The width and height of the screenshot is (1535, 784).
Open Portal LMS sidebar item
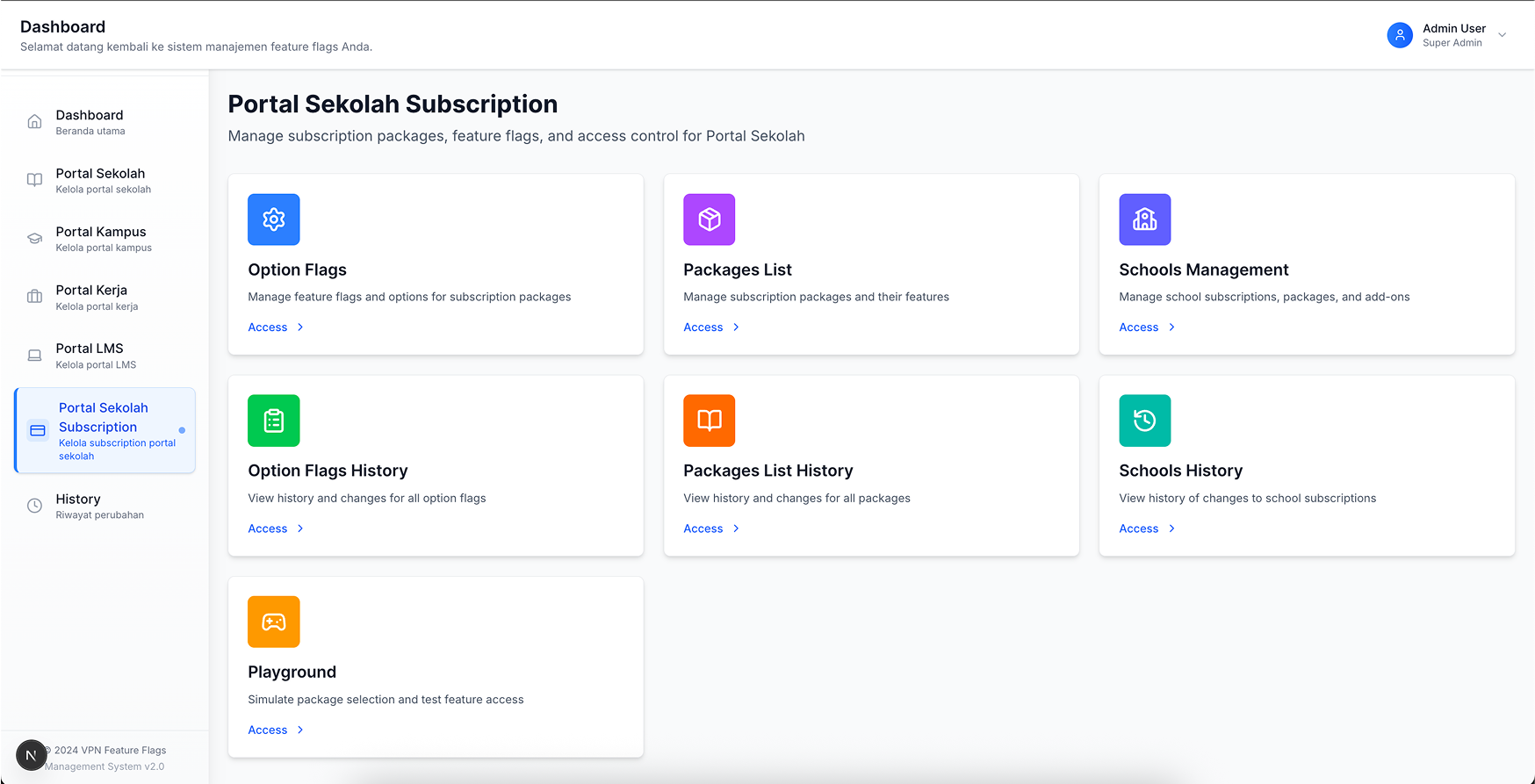tap(105, 356)
